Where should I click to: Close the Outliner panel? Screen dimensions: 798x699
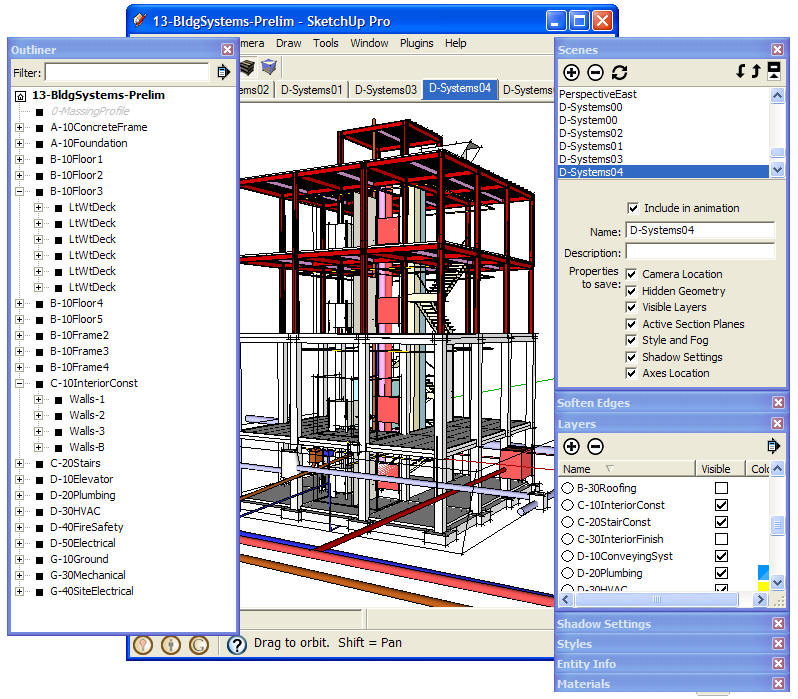(x=227, y=49)
